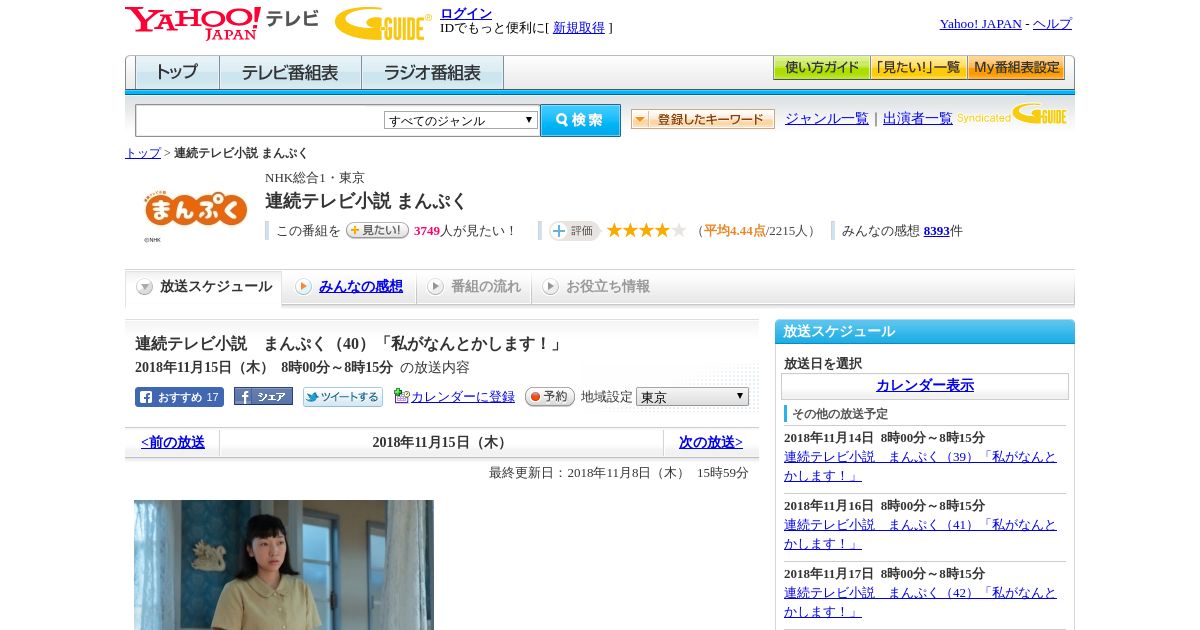1200x630 pixels.
Task: Click the 放送スケジュール tab arrow icon
Action: pyautogui.click(x=145, y=287)
